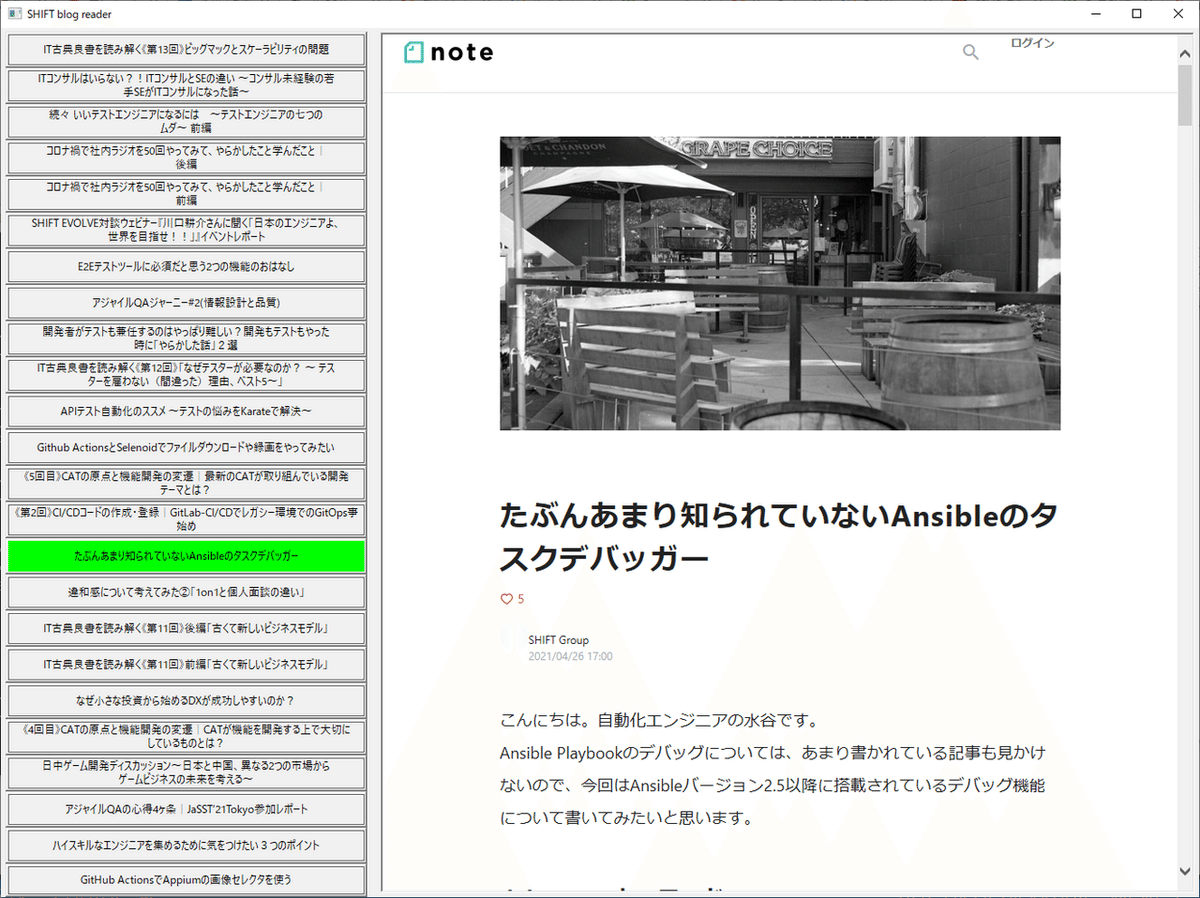Screen dimensions: 1200x898
Task: Open なぜ小さな投資から始めるDX article
Action: point(187,700)
